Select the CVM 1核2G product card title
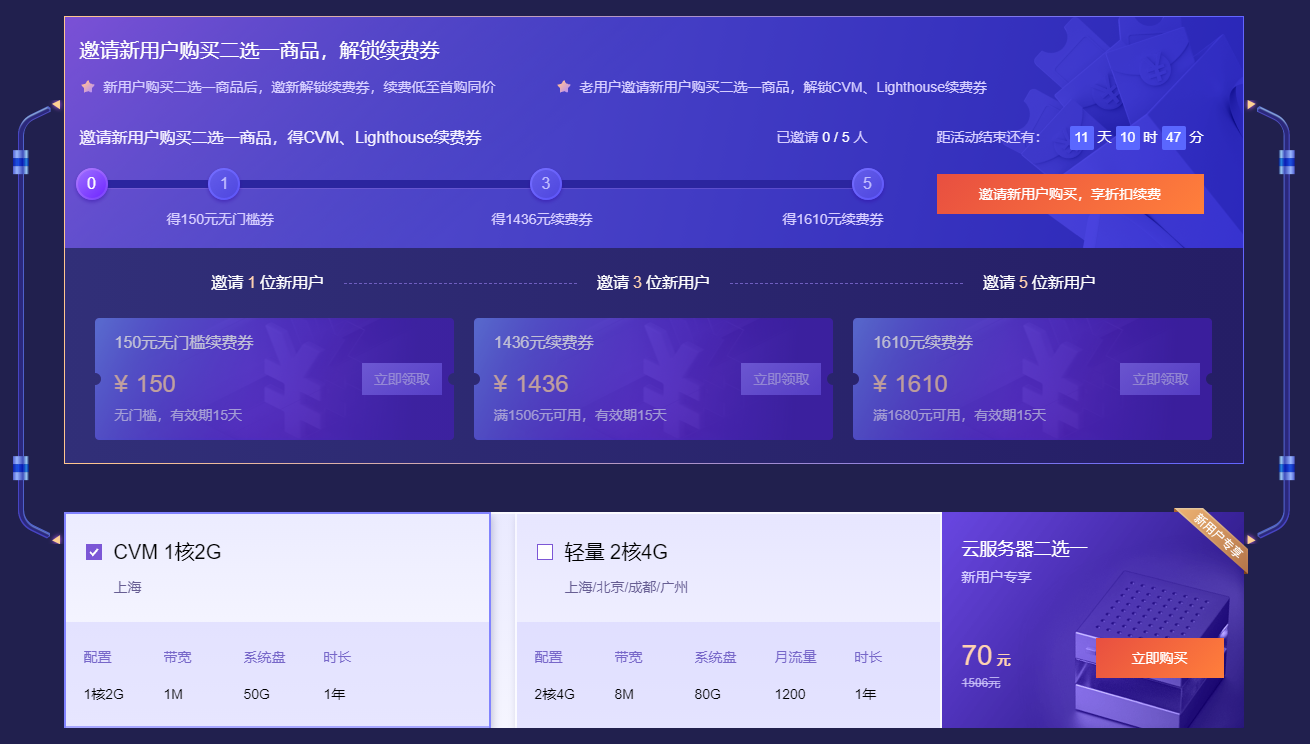1310x744 pixels. pos(167,552)
